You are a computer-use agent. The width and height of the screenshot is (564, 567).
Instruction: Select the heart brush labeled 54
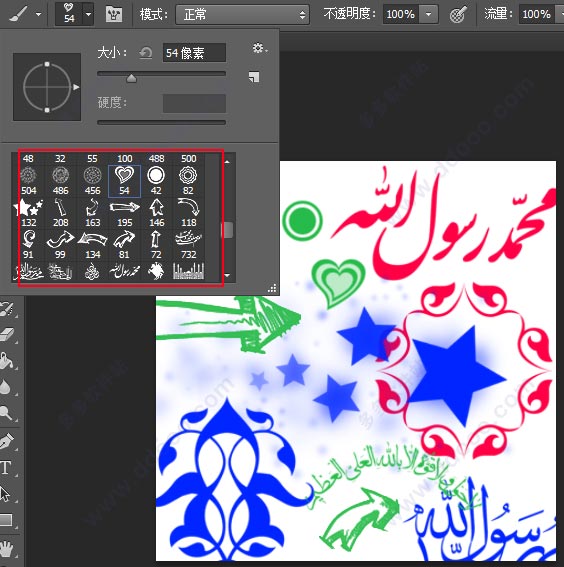click(x=124, y=181)
